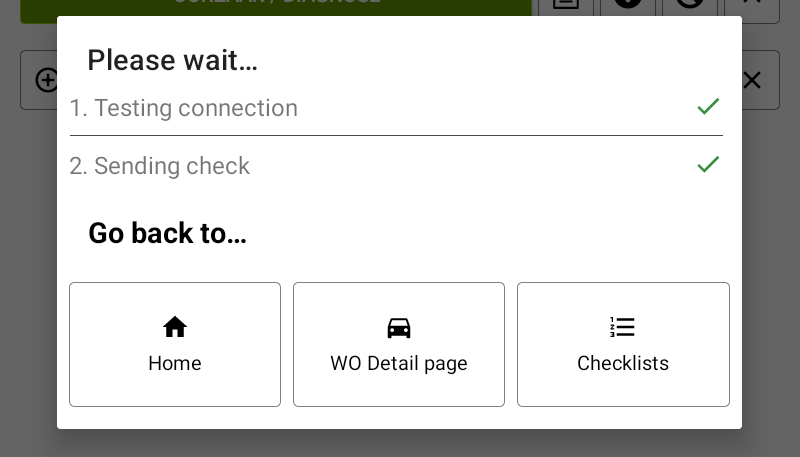Click the X icon right of dialog
Image resolution: width=800 pixels, height=457 pixels.
(x=752, y=80)
